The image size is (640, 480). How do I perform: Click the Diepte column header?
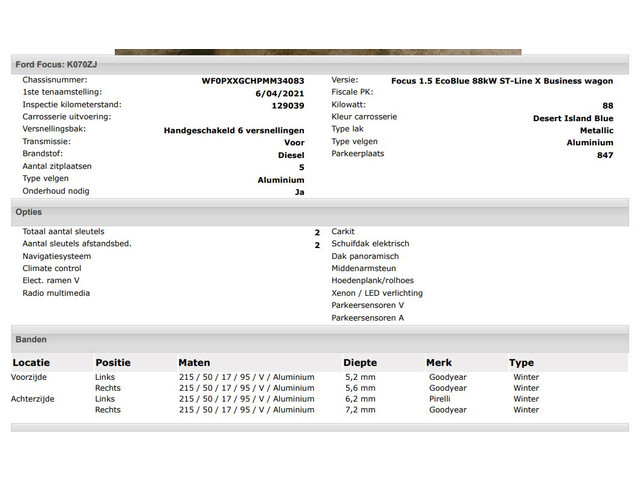click(x=360, y=363)
